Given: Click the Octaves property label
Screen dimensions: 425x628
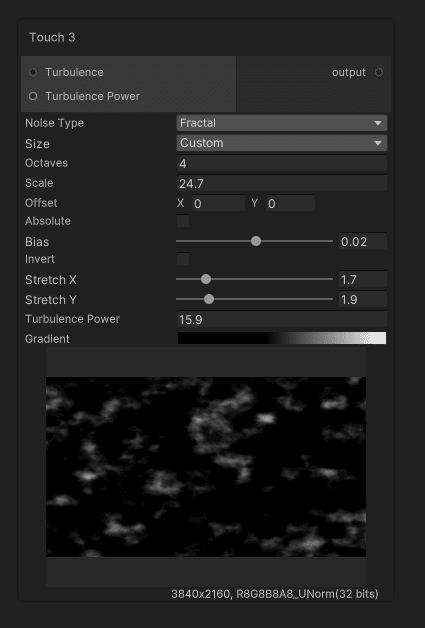Looking at the screenshot, I should click(46, 163).
